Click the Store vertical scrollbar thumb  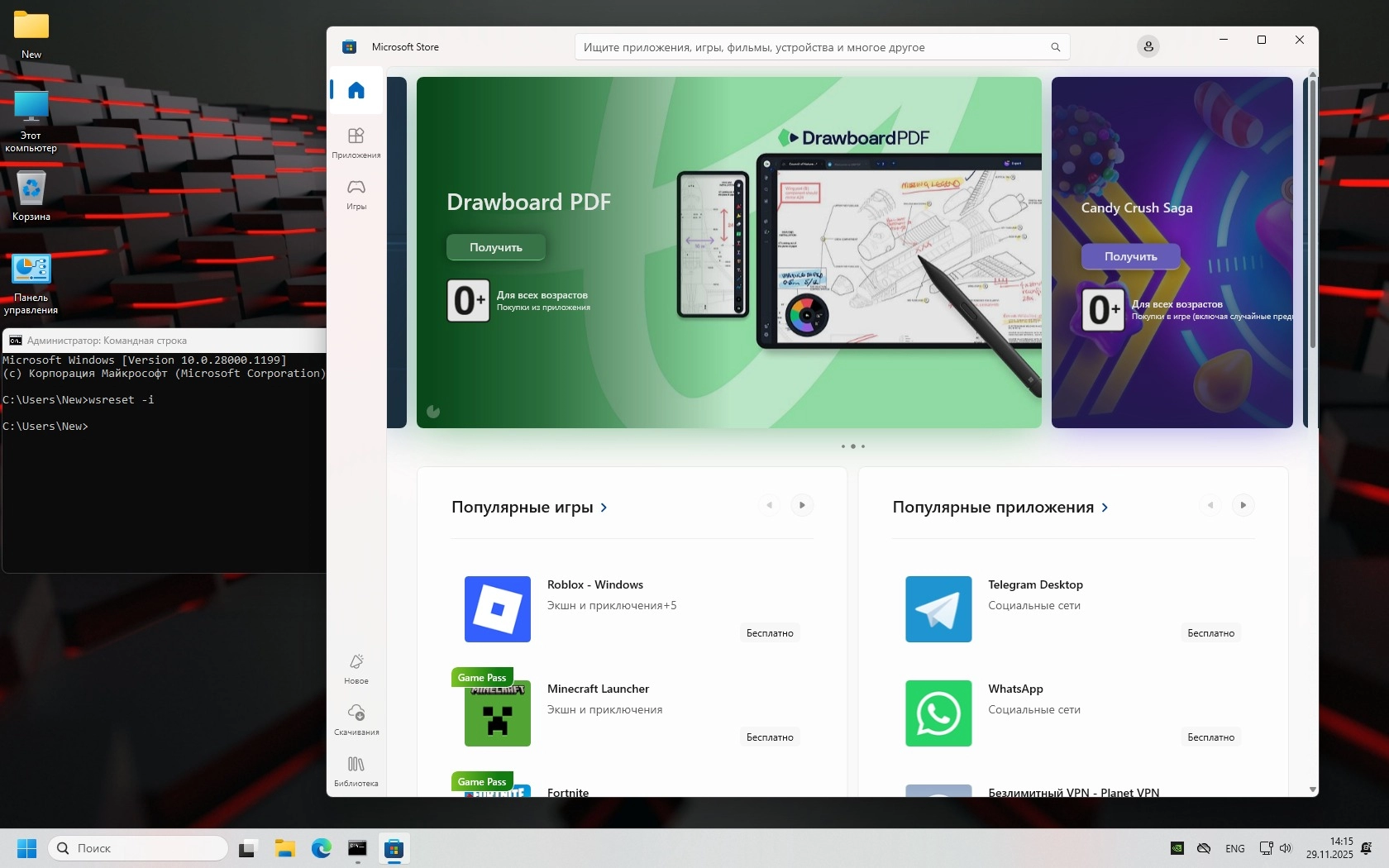click(1313, 213)
